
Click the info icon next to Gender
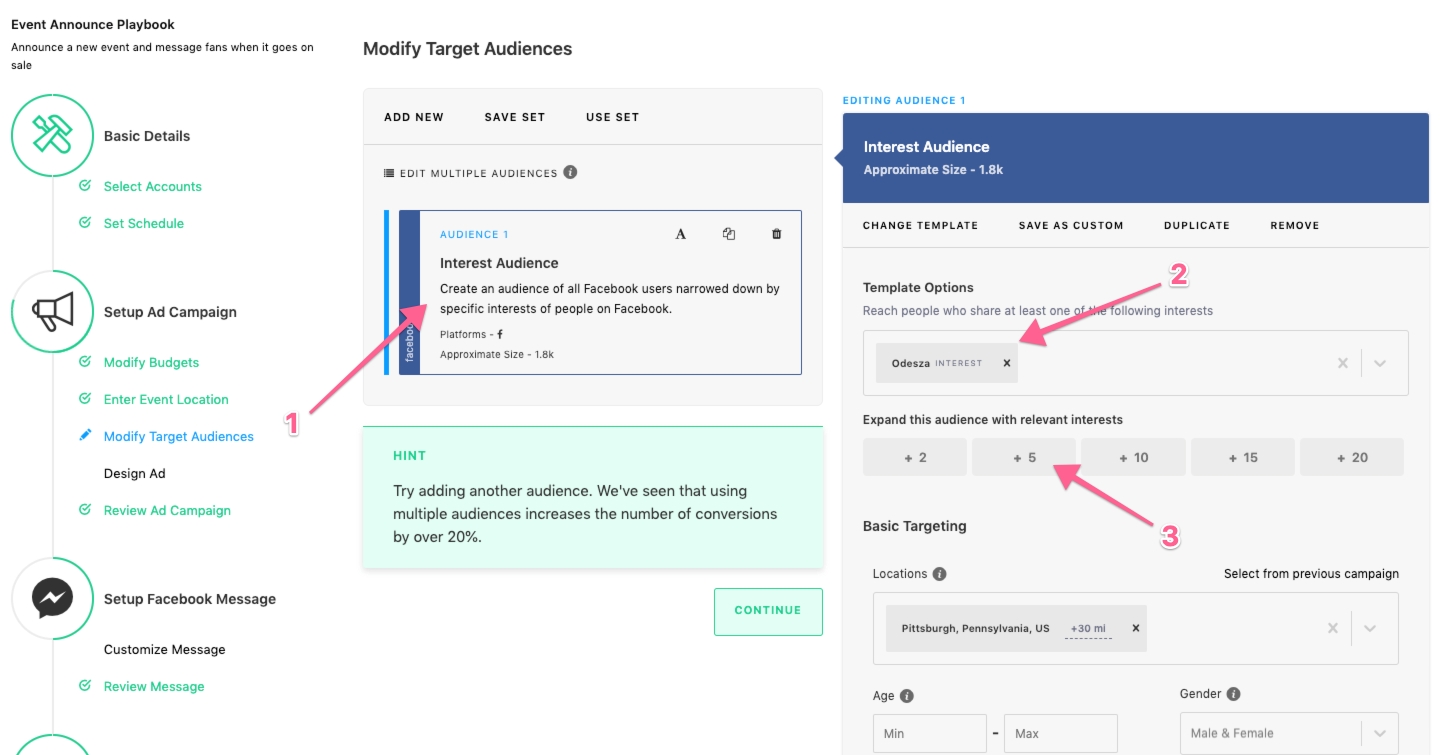(1233, 694)
